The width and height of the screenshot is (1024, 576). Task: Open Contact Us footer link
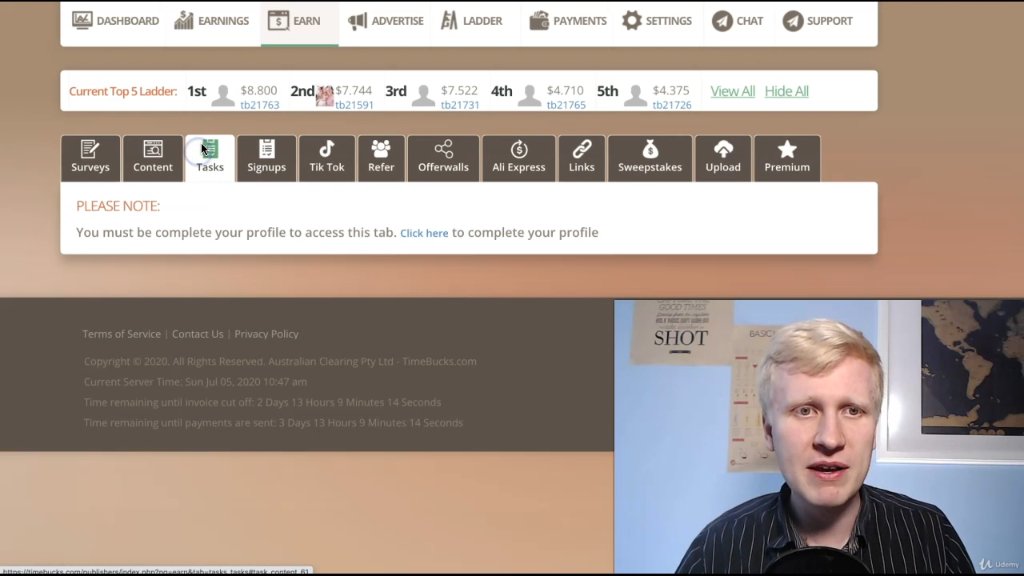click(x=197, y=334)
